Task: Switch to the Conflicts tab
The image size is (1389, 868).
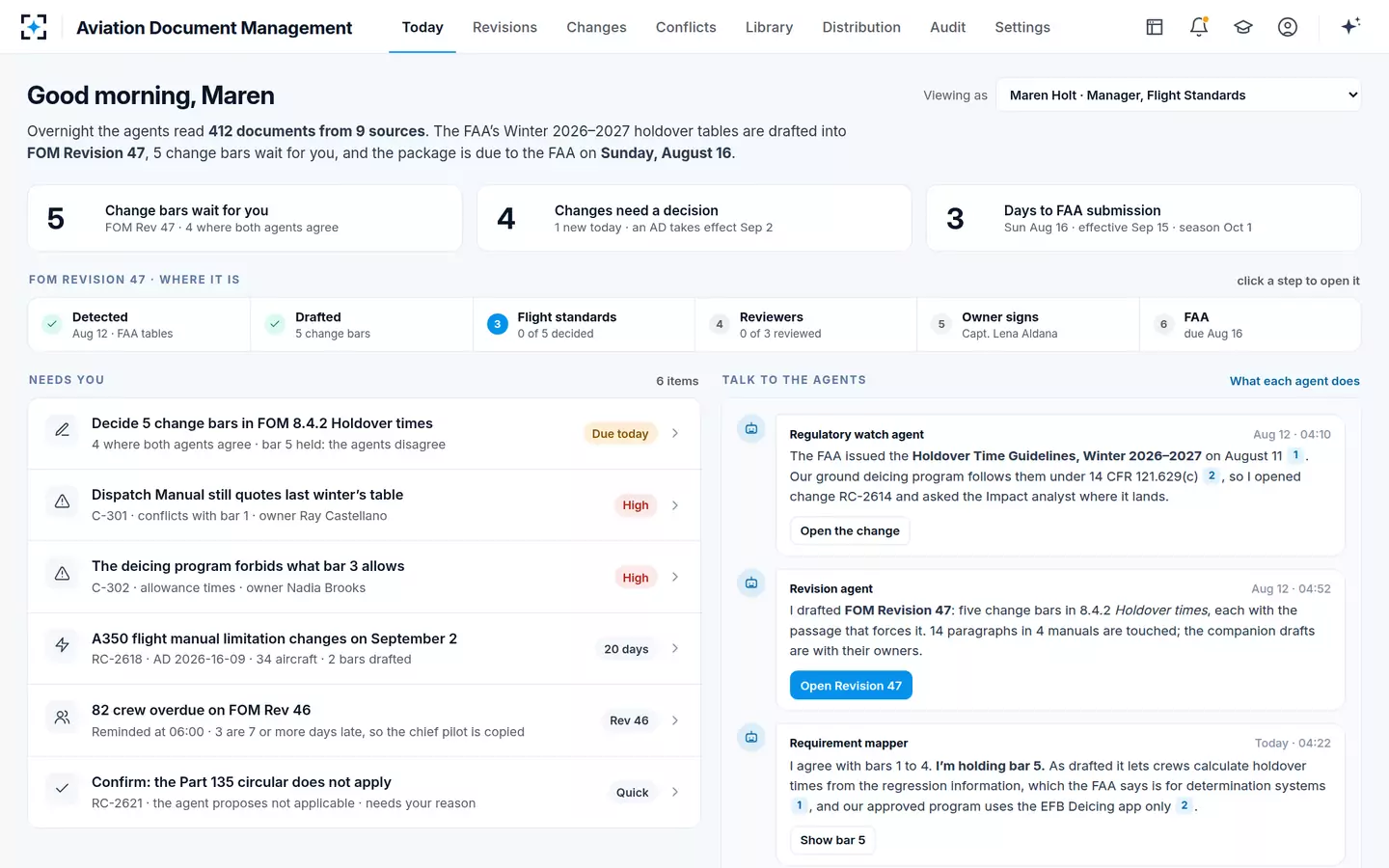Action: (686, 27)
